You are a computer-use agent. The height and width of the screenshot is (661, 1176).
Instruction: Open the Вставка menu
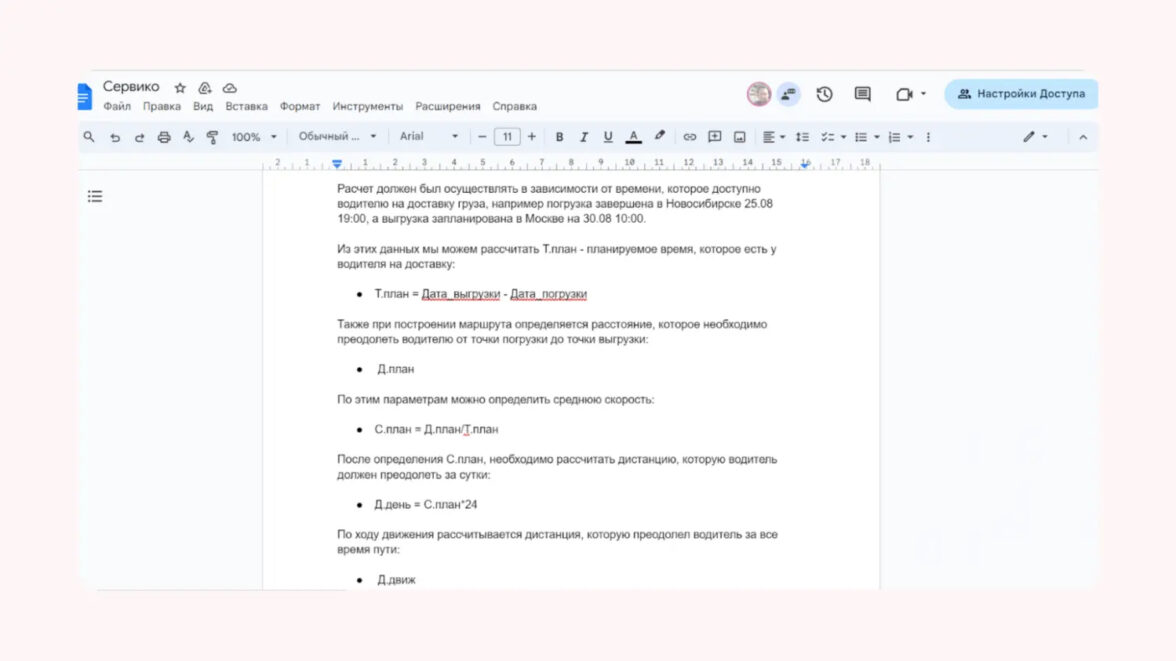246,106
